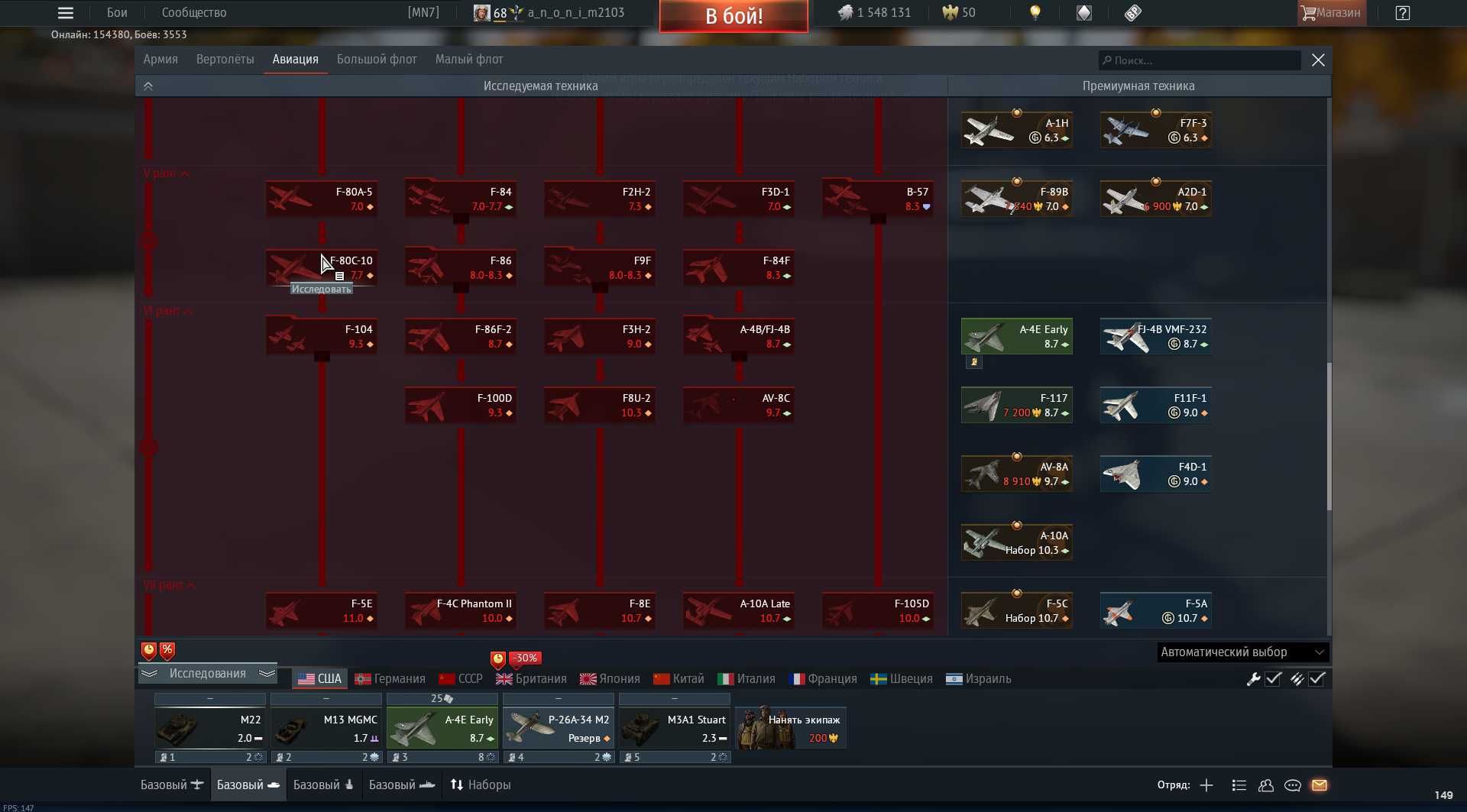
Task: Add a squad member with plus
Action: coord(1206,785)
